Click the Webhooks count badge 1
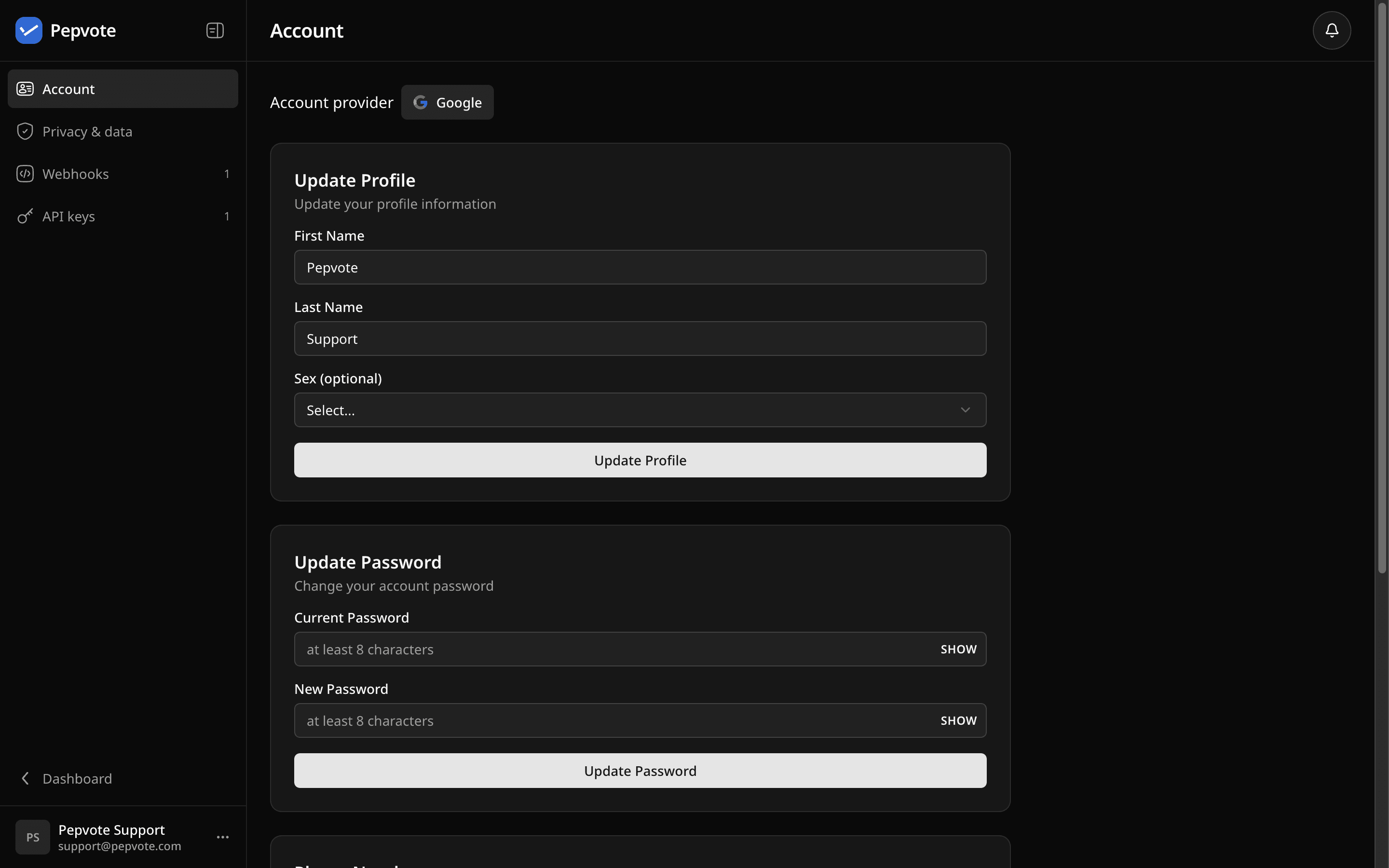Screen dimensions: 1389x868 click(227, 174)
